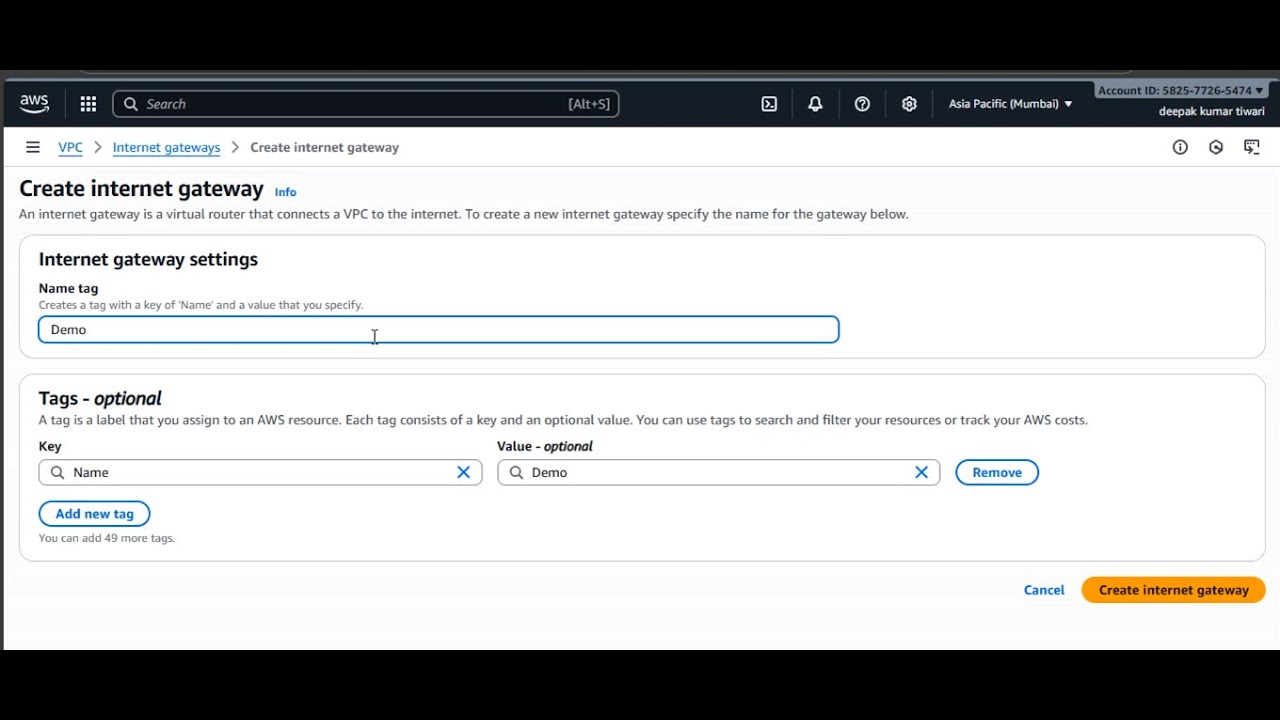Launch the CloudShell icon
Viewport: 1280px width, 720px height.
769,104
